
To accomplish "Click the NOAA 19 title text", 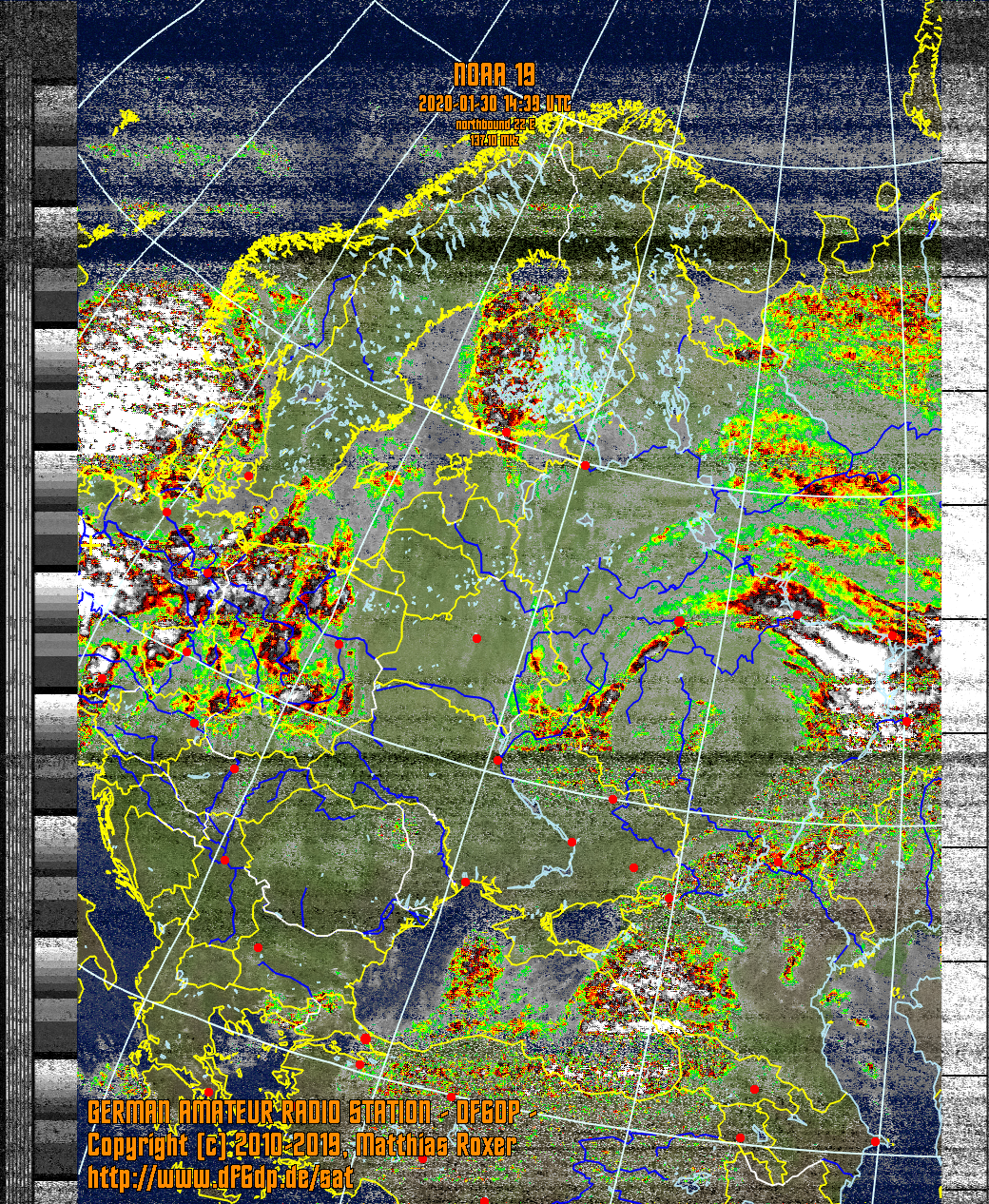I will [494, 75].
